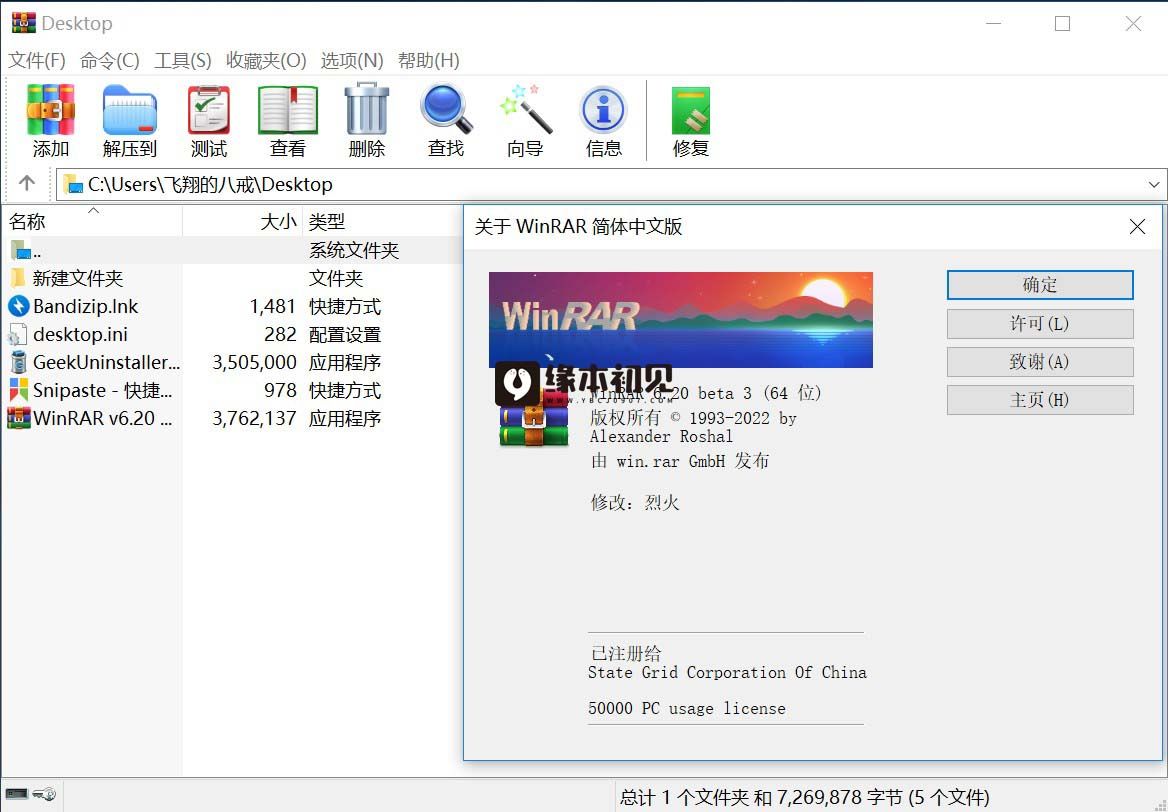Click the "State Grid Corporation Of China" text
The image size is (1168, 812).
727,672
